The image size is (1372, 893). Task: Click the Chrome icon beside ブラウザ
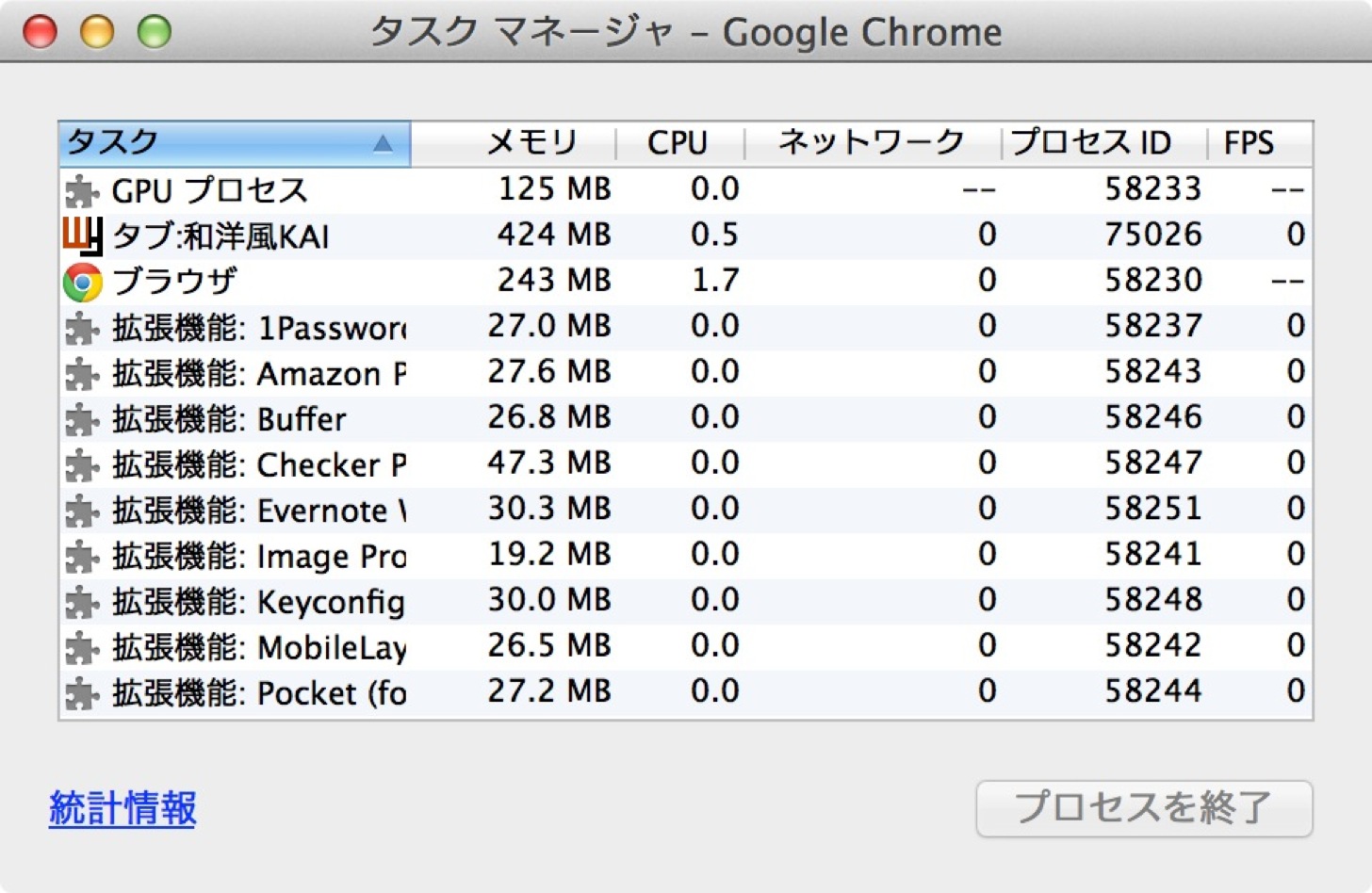pyautogui.click(x=82, y=282)
